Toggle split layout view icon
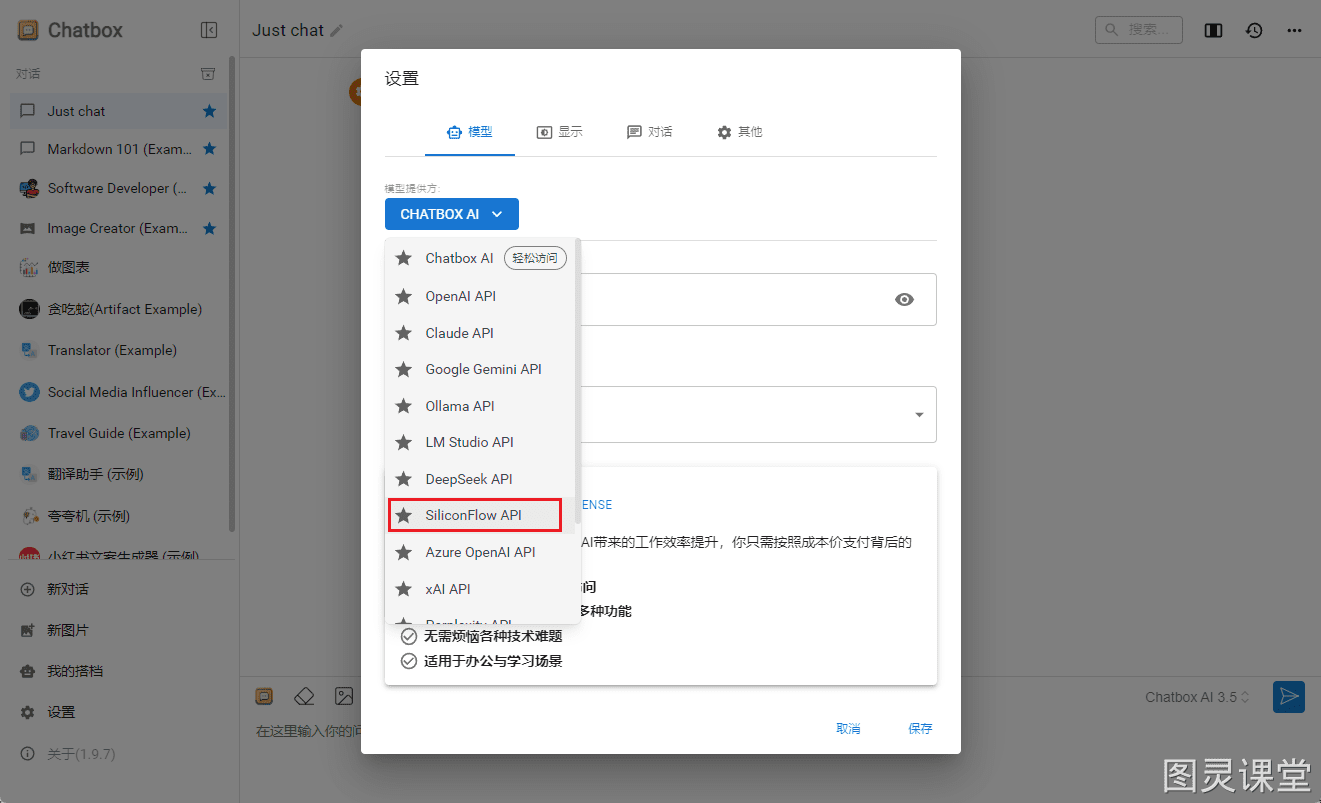Screen dimensions: 1321x803 1213,30
